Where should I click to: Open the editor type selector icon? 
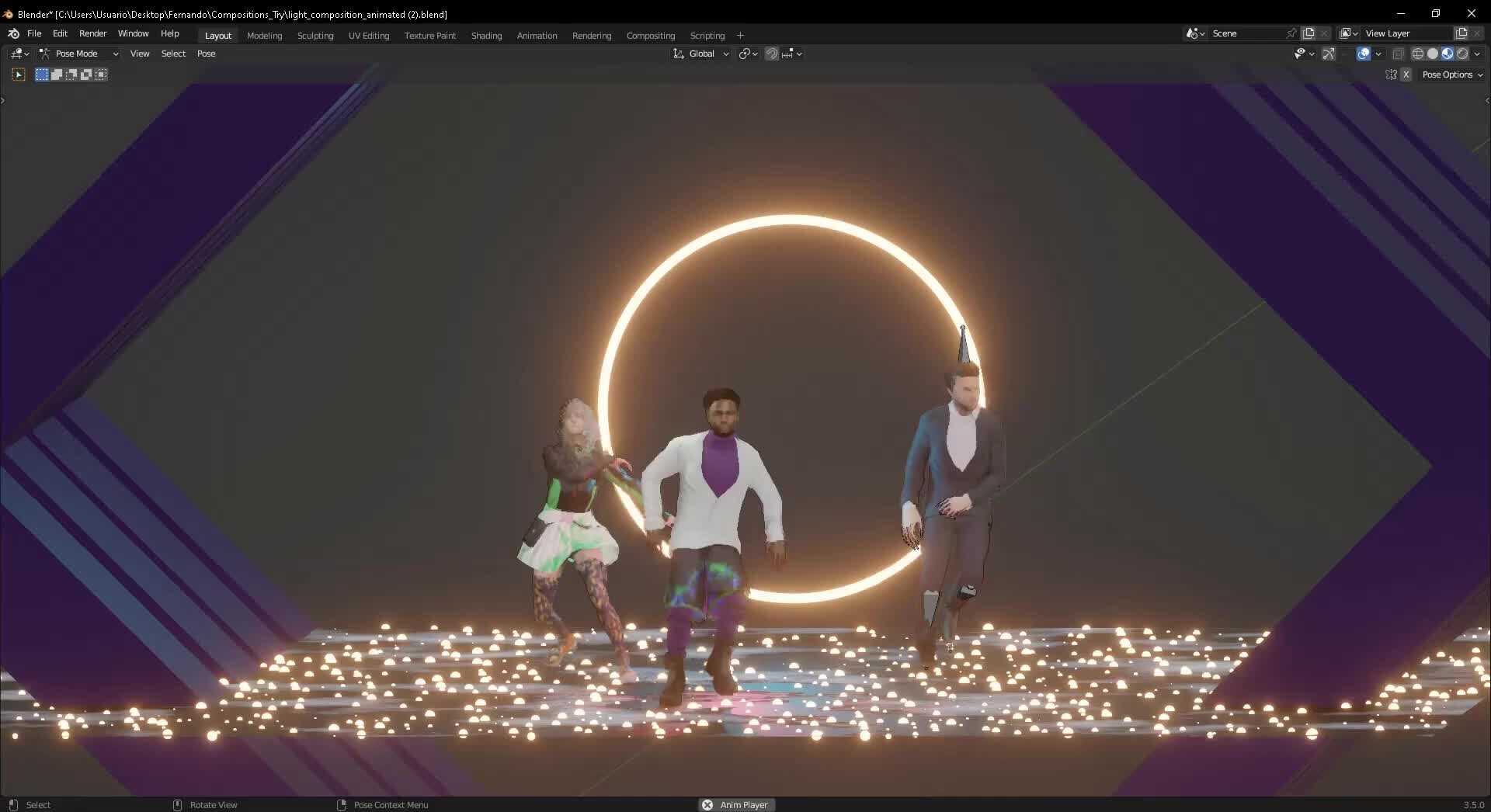coord(16,53)
